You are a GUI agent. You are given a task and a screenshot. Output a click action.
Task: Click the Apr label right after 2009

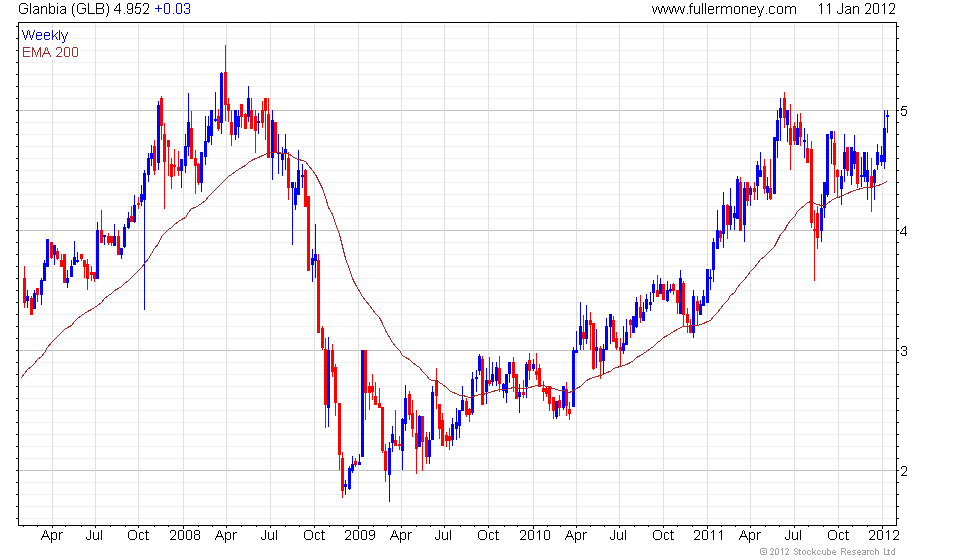pyautogui.click(x=401, y=536)
